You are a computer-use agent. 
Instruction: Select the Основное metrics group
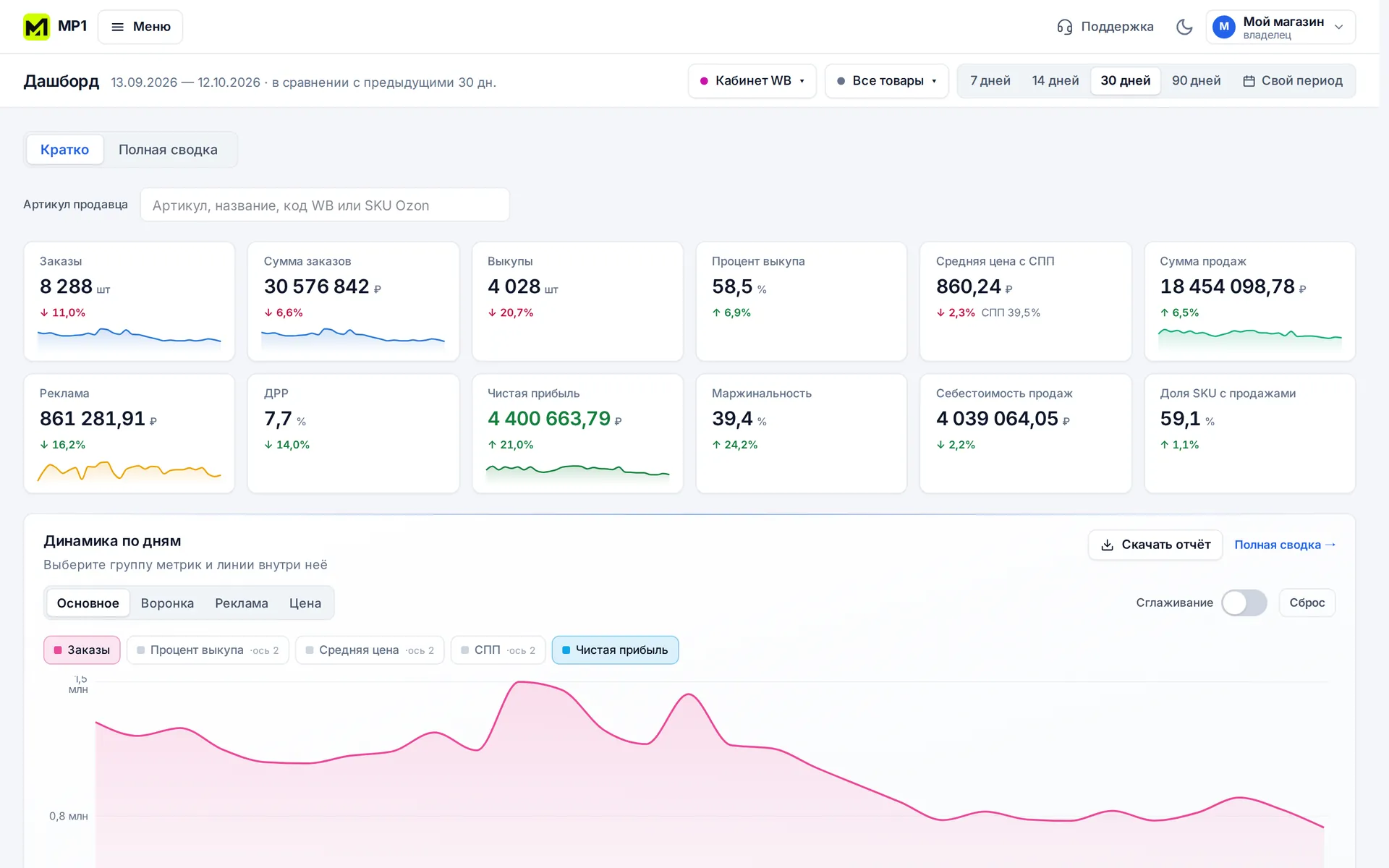(88, 603)
